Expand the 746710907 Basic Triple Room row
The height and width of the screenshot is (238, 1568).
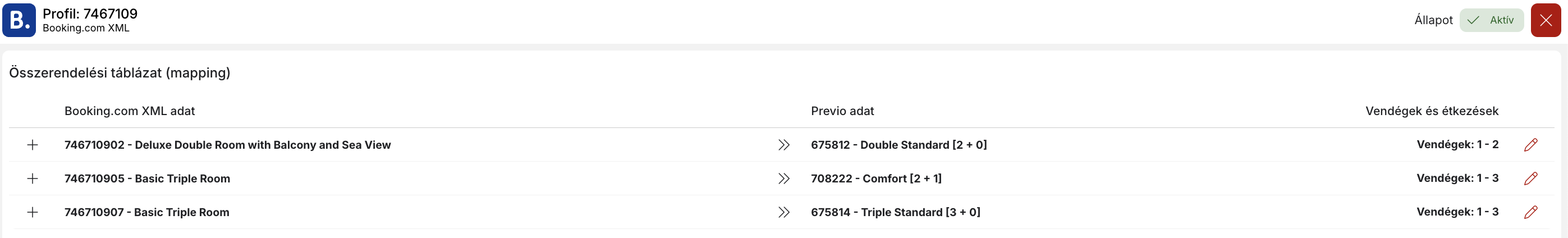(x=33, y=212)
